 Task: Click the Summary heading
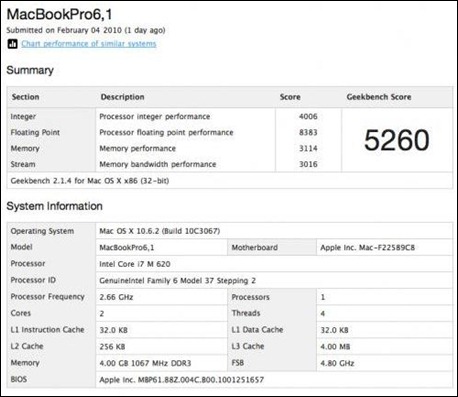[30, 70]
